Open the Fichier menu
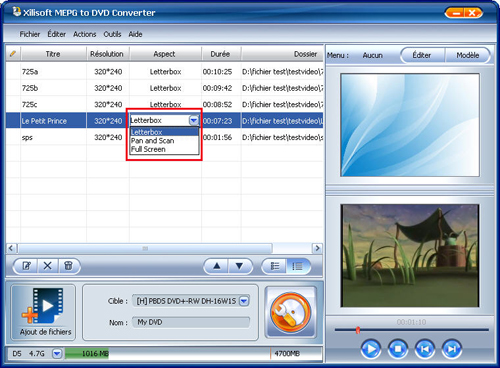 point(30,34)
